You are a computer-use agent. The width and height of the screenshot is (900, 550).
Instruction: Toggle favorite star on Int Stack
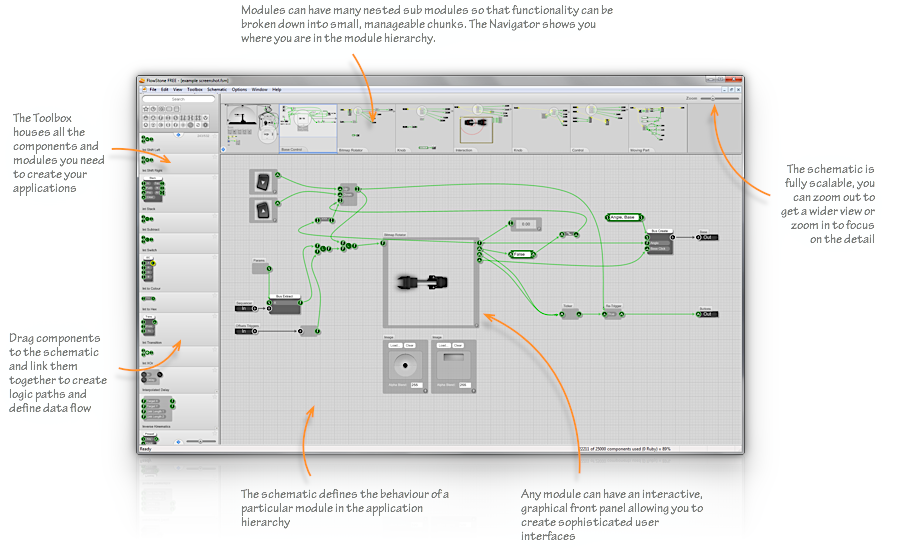click(215, 178)
